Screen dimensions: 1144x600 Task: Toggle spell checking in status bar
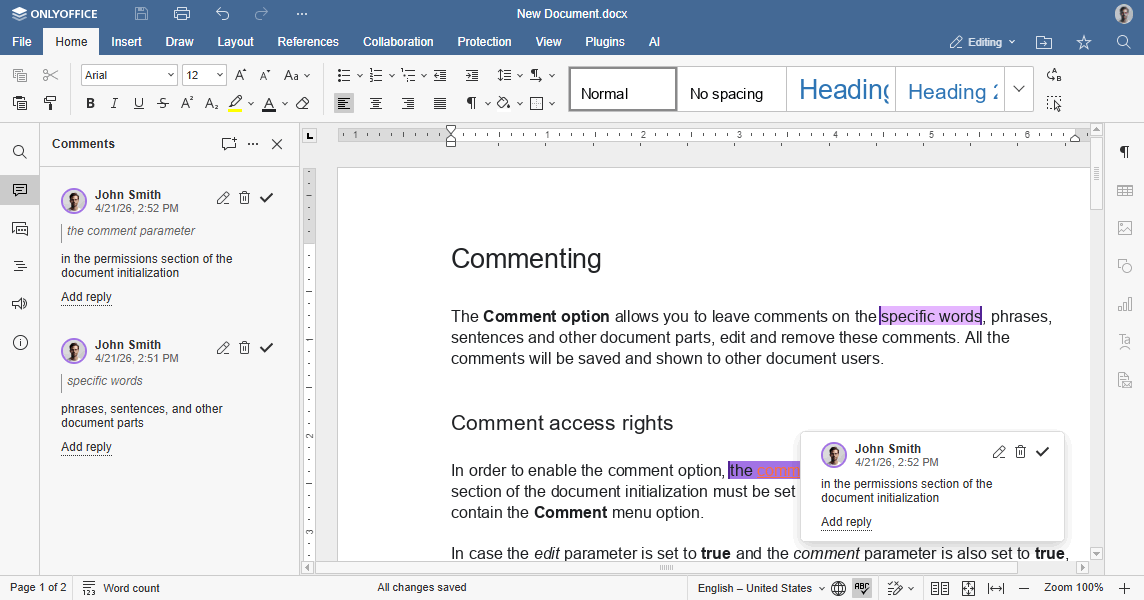(x=861, y=588)
